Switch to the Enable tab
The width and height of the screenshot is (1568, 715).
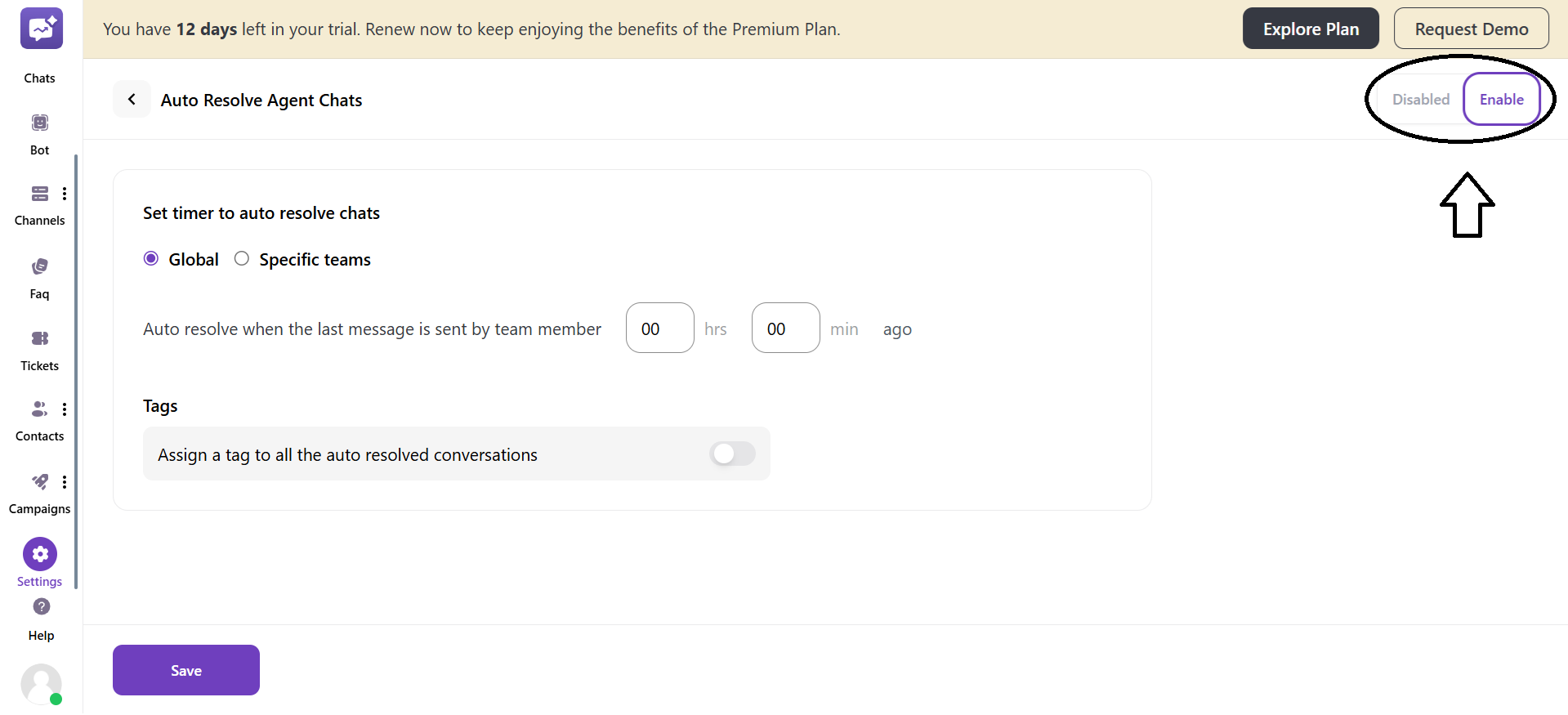tap(1501, 100)
